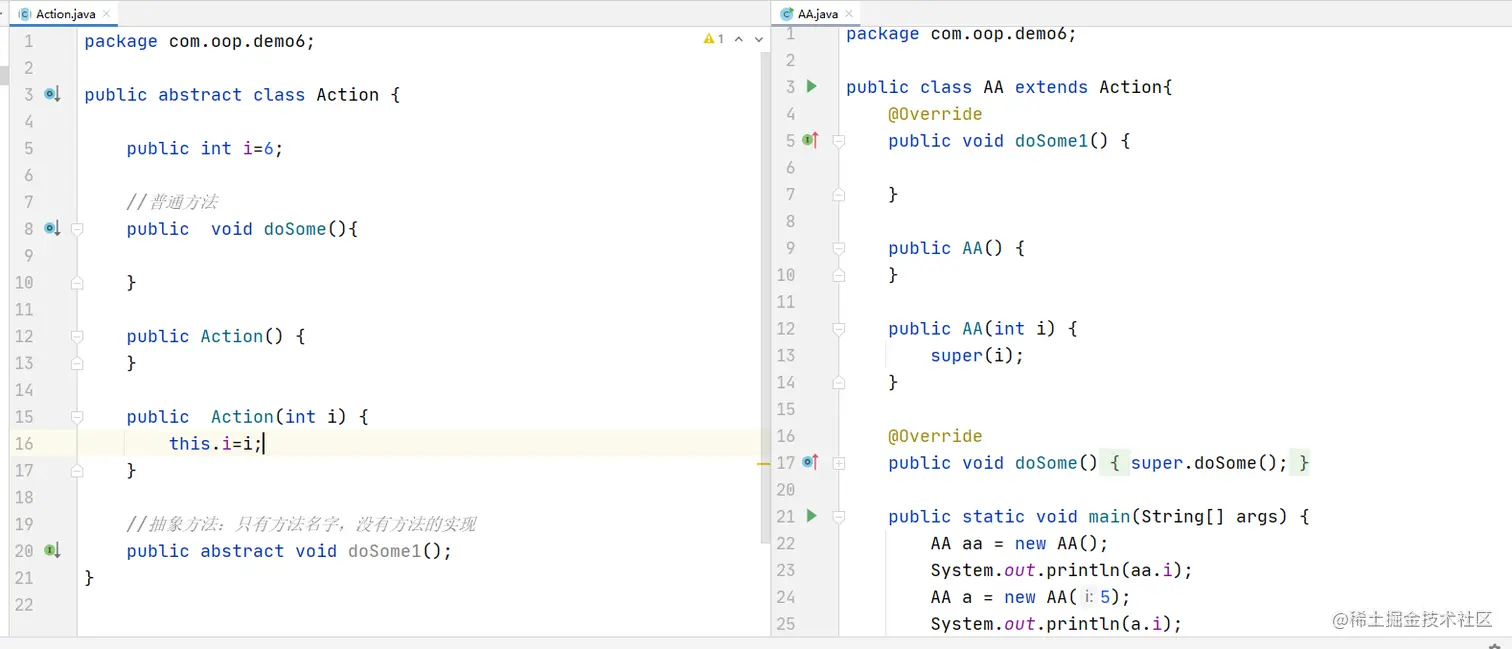
Task: Click 'abstract' keyword on Action line 3
Action: coord(200,95)
